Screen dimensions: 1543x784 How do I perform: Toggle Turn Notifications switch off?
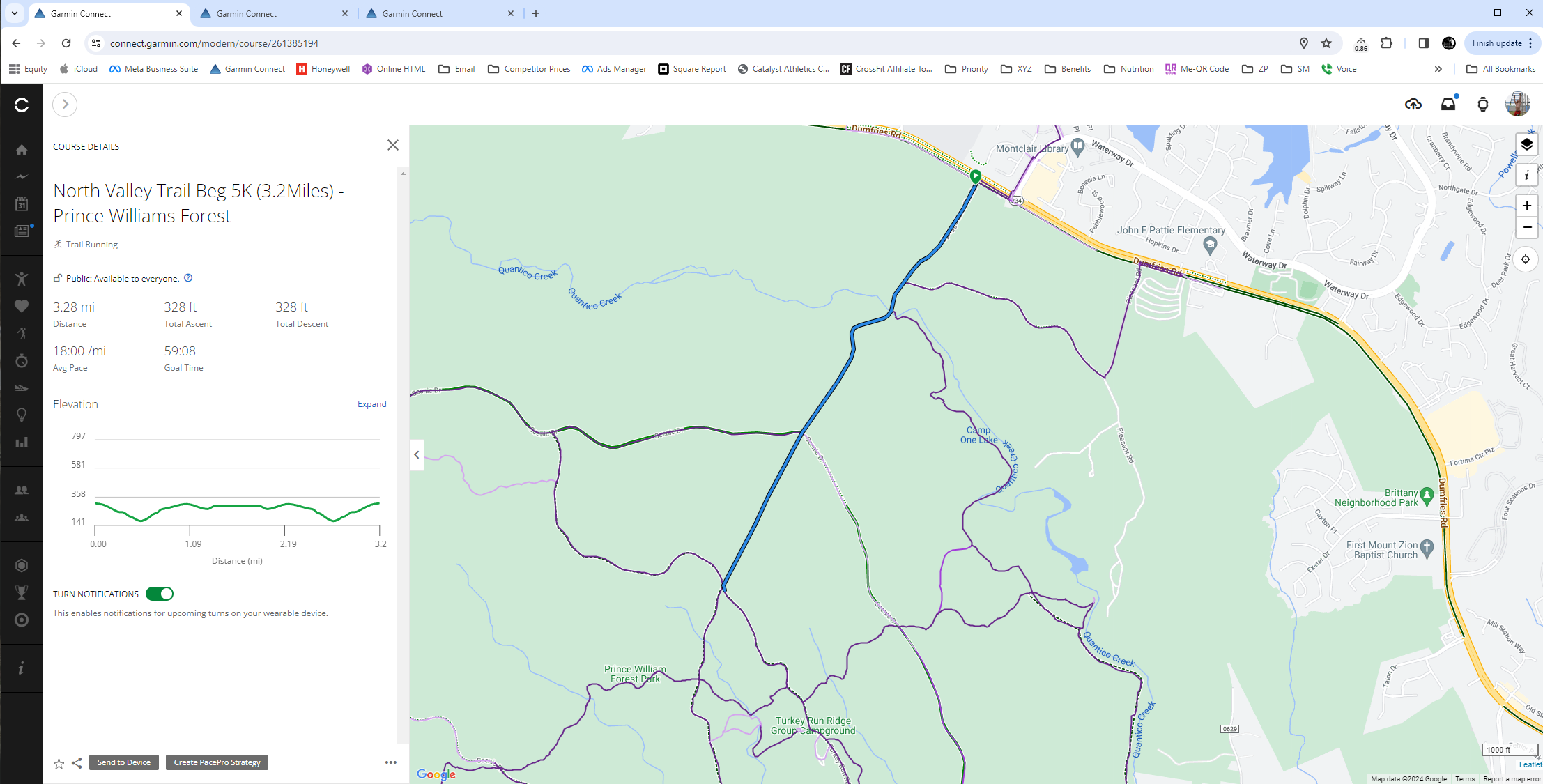tap(160, 594)
